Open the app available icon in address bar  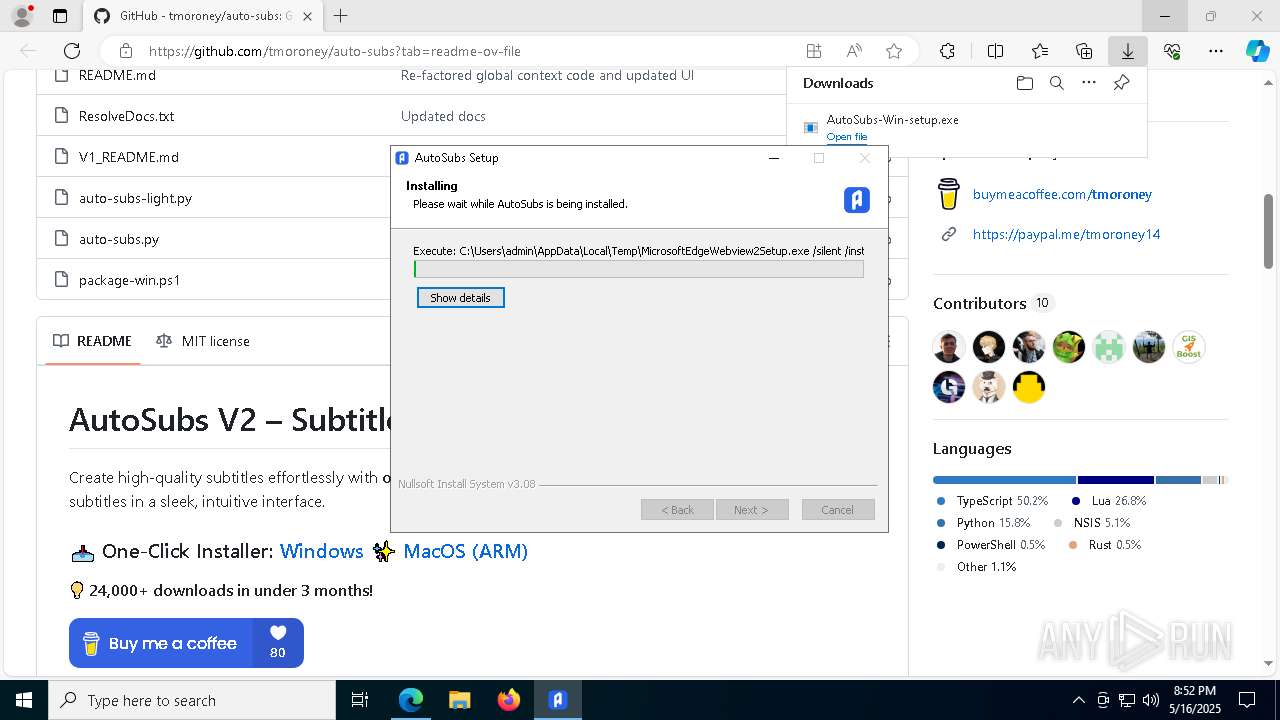tap(814, 51)
